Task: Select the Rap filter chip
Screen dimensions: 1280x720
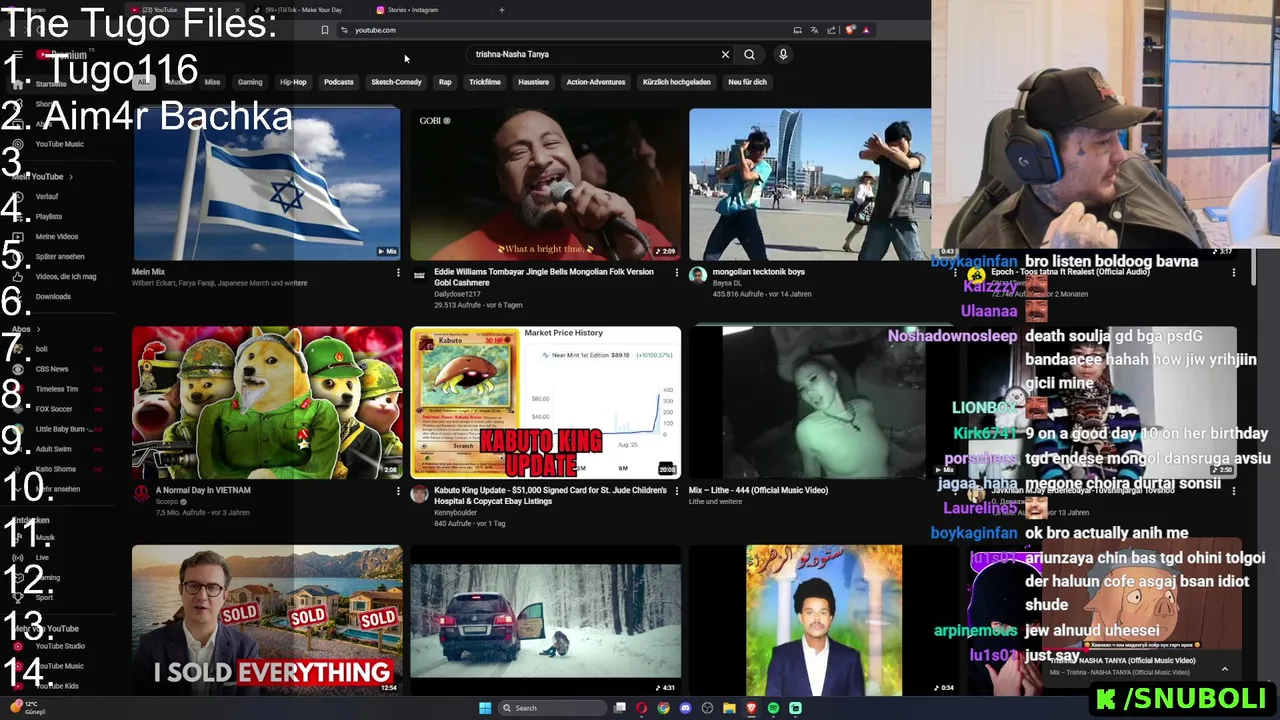Action: [x=445, y=82]
